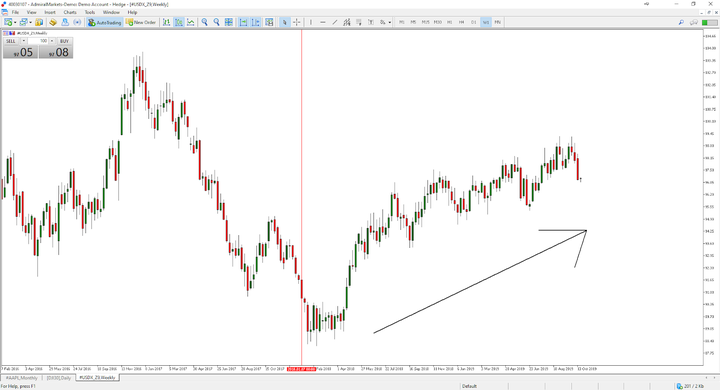Open the Navigator panel icon
Viewport: 720px width, 390px height.
point(65,22)
